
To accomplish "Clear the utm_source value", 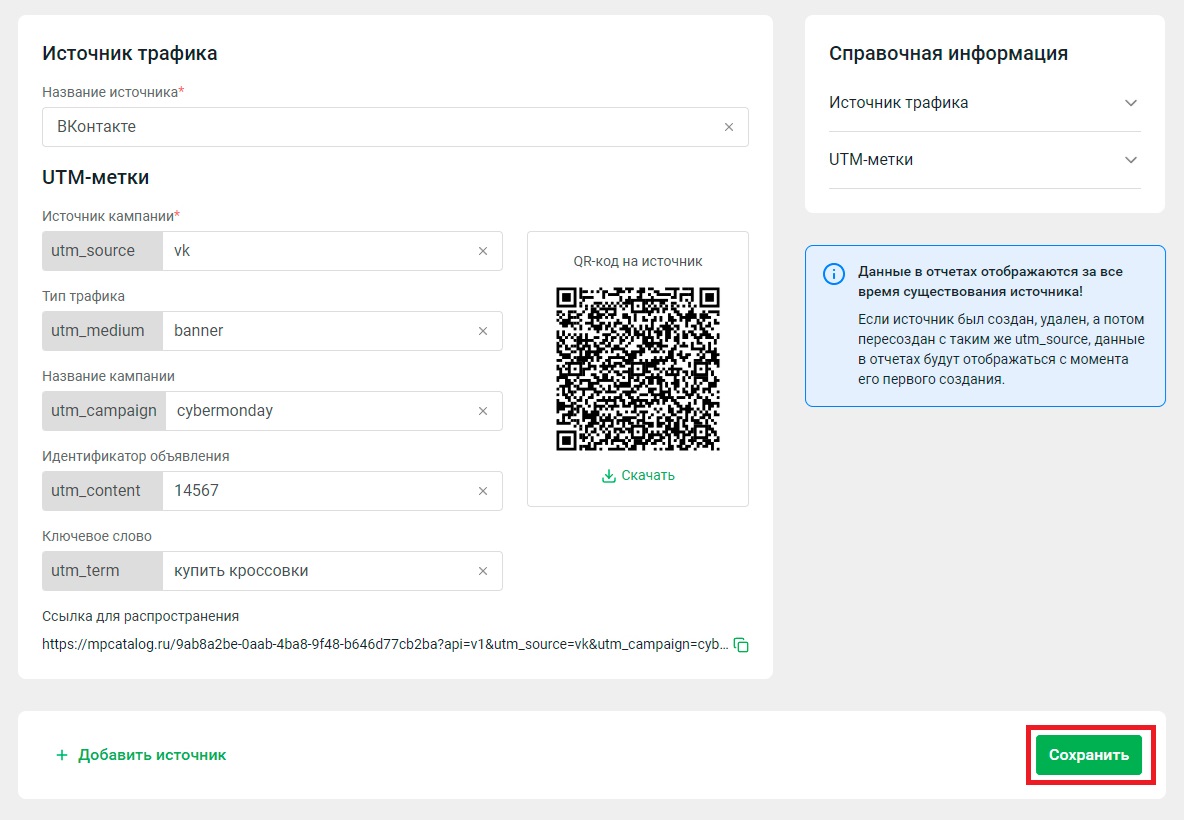I will click(x=483, y=251).
